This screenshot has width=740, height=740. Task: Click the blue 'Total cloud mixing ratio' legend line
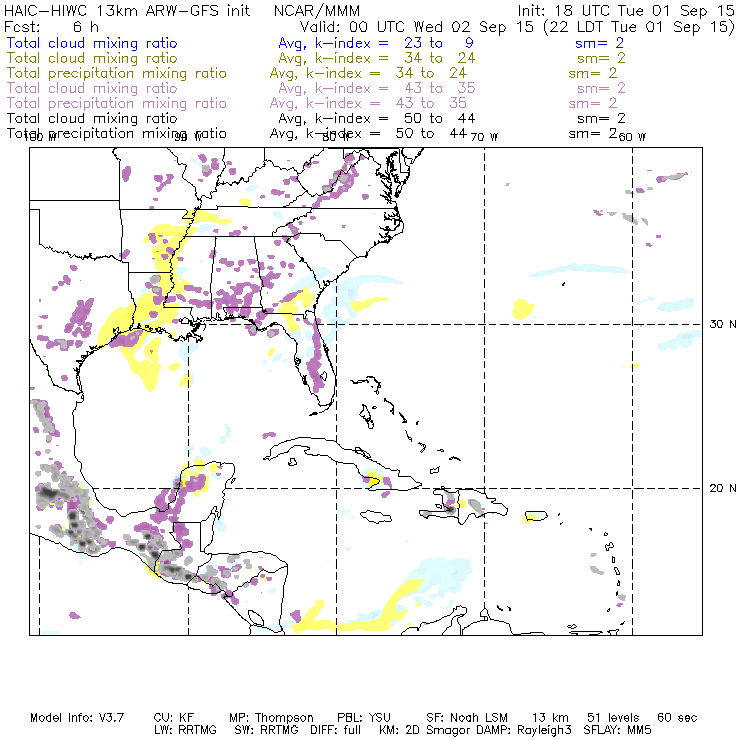pos(92,43)
